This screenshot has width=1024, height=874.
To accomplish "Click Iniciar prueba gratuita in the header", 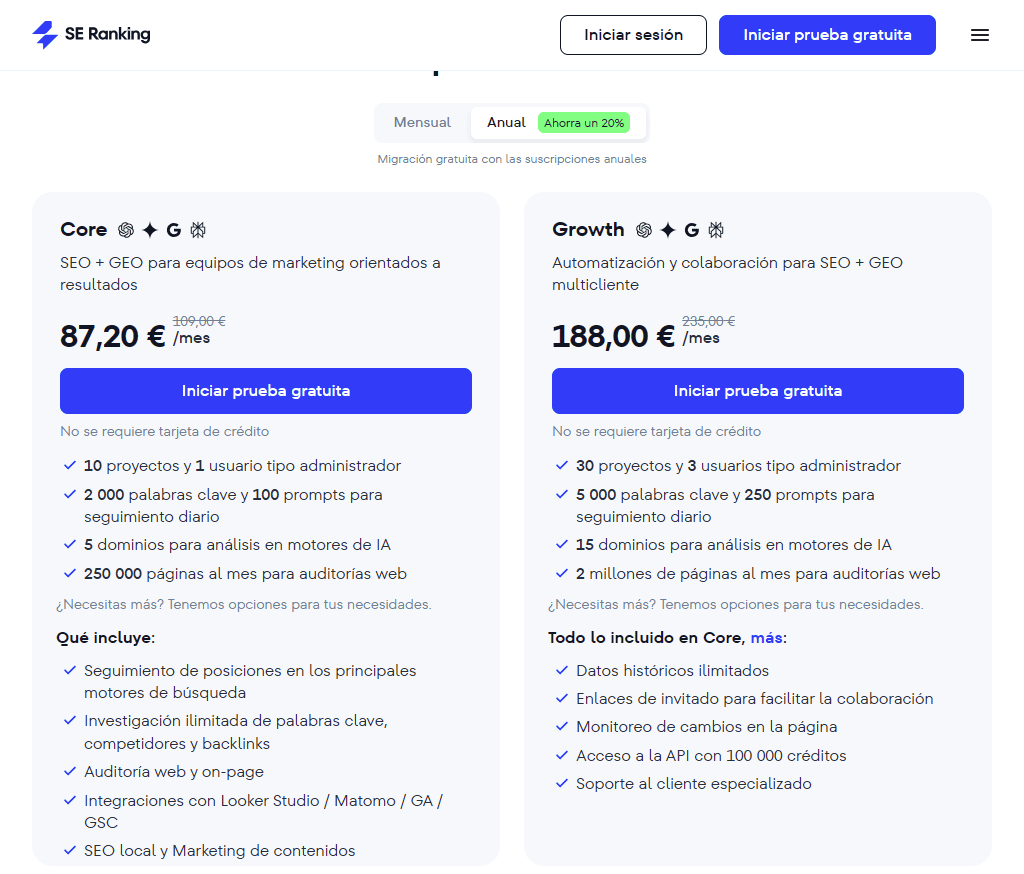I will (827, 34).
